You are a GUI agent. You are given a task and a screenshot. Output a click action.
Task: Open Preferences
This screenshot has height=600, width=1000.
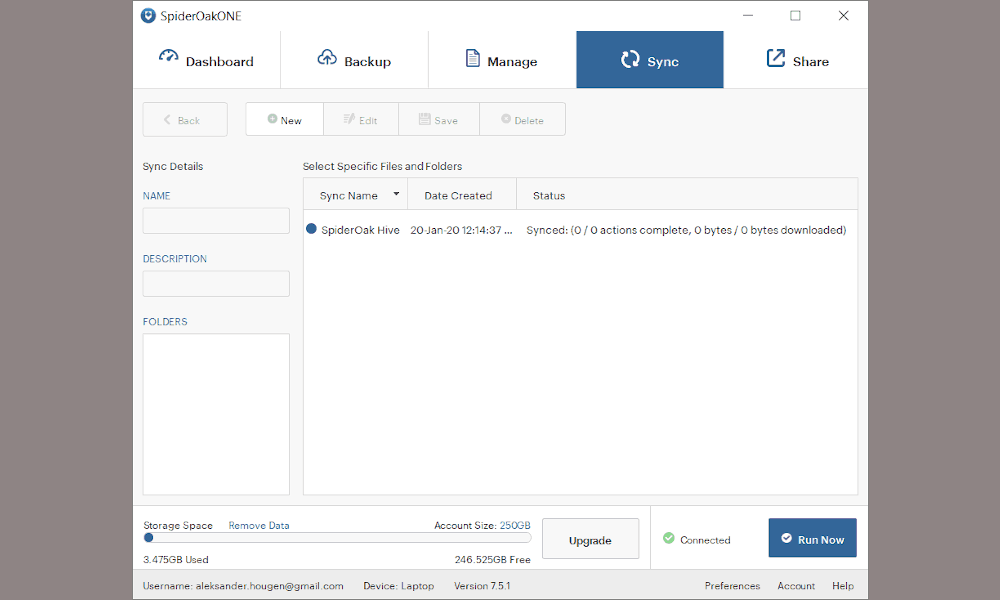(x=732, y=585)
